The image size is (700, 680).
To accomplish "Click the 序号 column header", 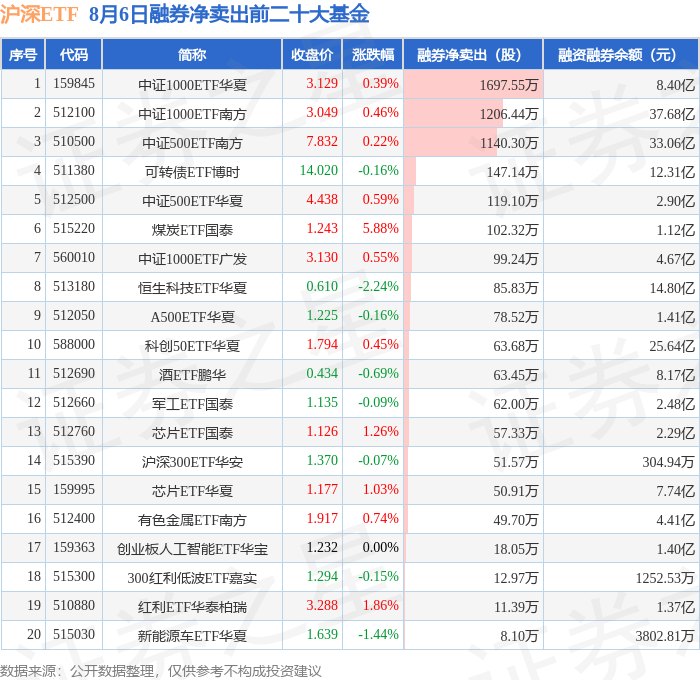I will click(23, 54).
